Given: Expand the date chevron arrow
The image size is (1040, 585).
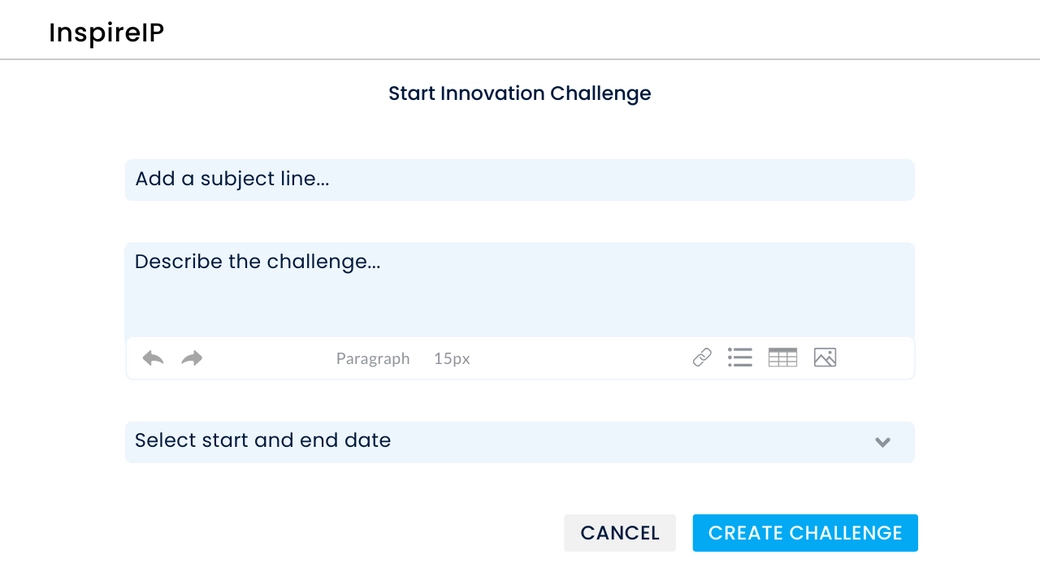Looking at the screenshot, I should pos(883,442).
